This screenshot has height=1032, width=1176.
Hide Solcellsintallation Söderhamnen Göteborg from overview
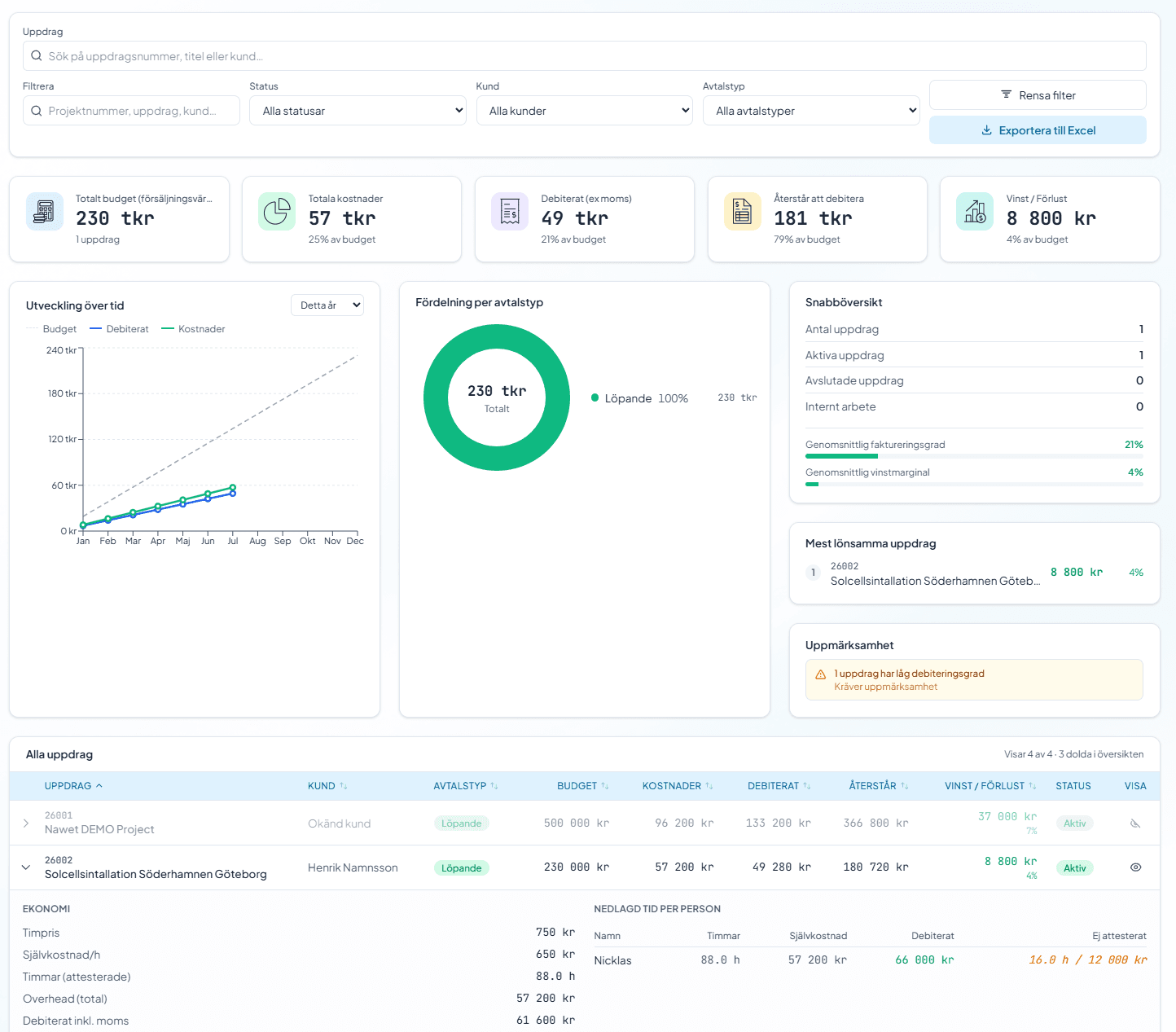[x=1135, y=867]
